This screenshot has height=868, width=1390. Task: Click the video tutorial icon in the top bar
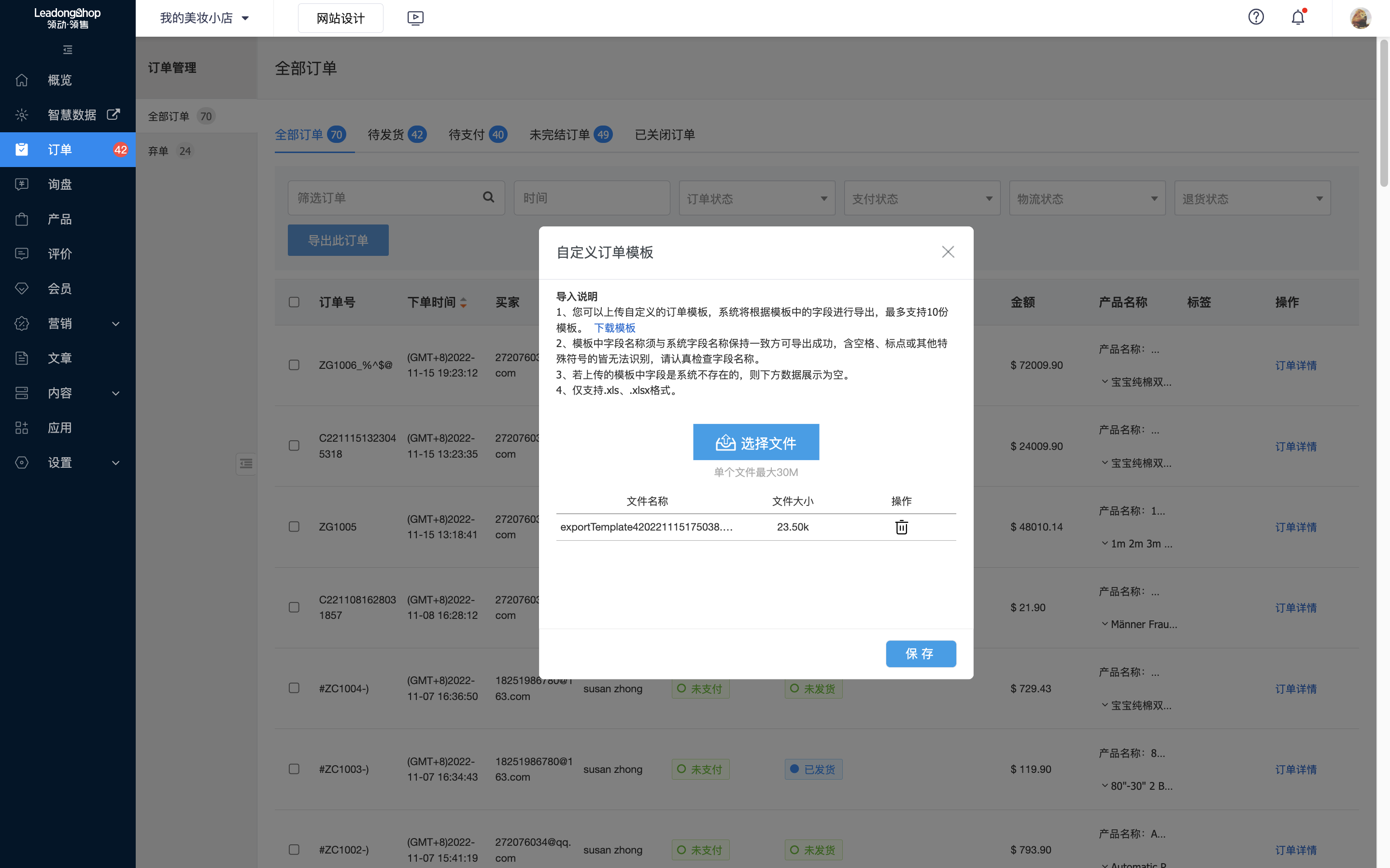[x=414, y=18]
